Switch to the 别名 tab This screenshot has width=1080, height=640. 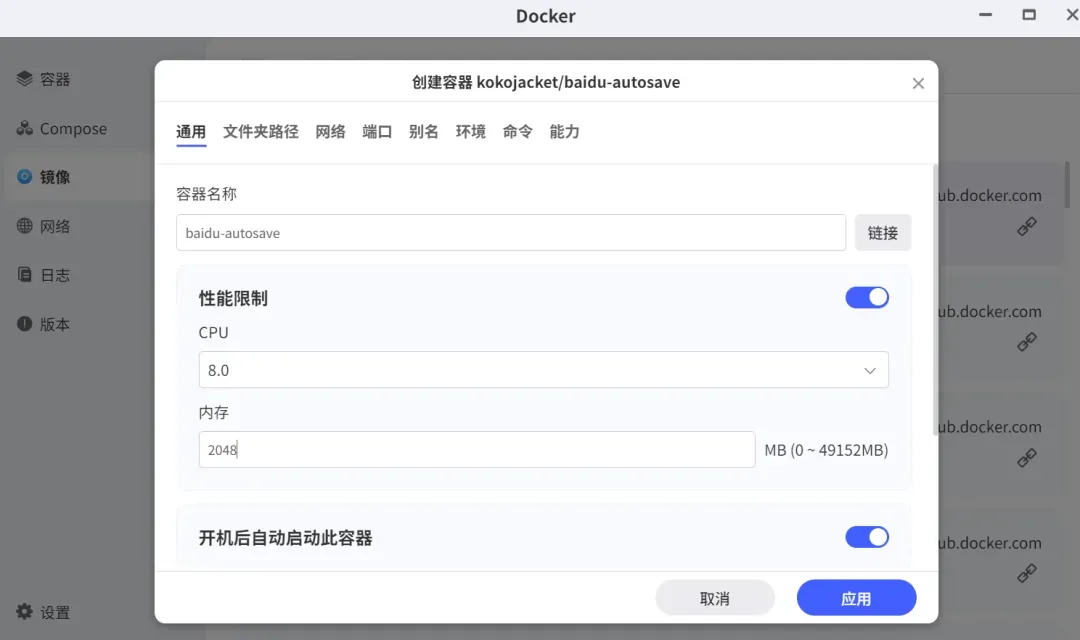(424, 132)
